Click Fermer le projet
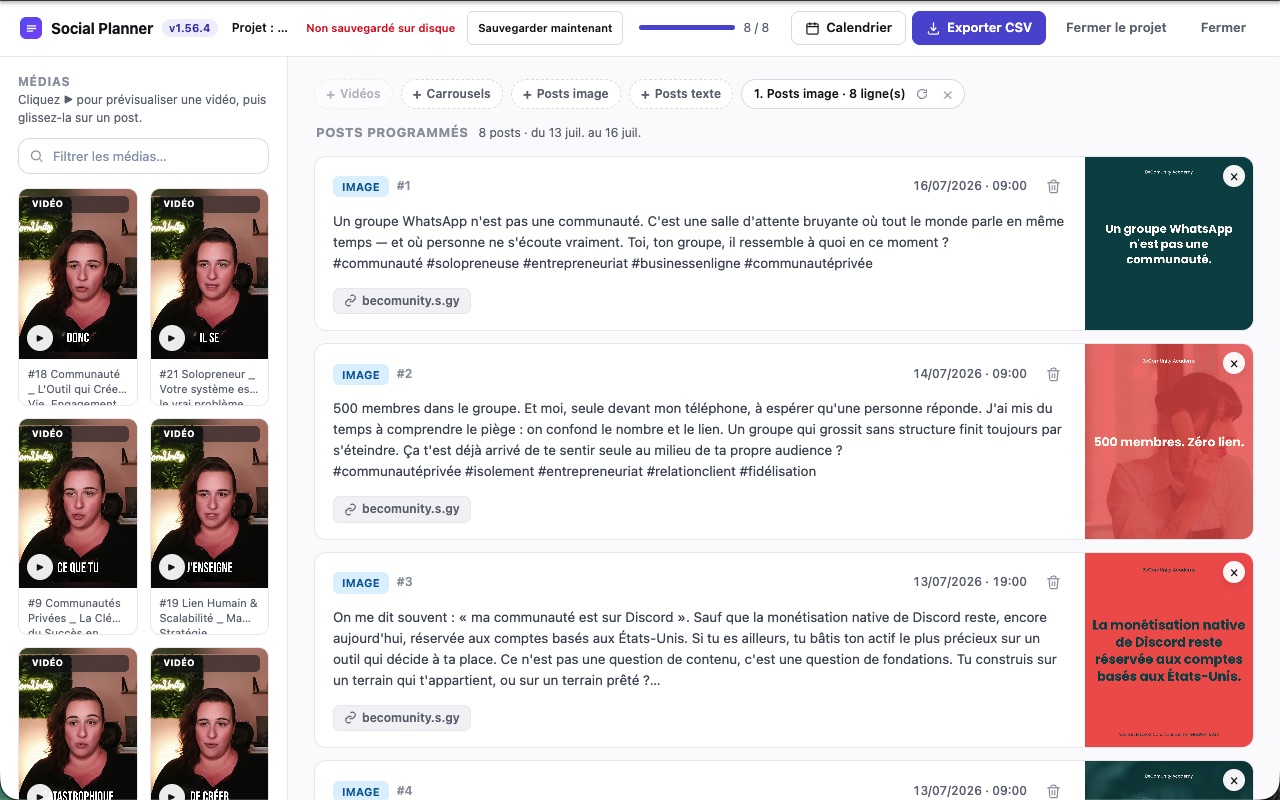 tap(1116, 28)
